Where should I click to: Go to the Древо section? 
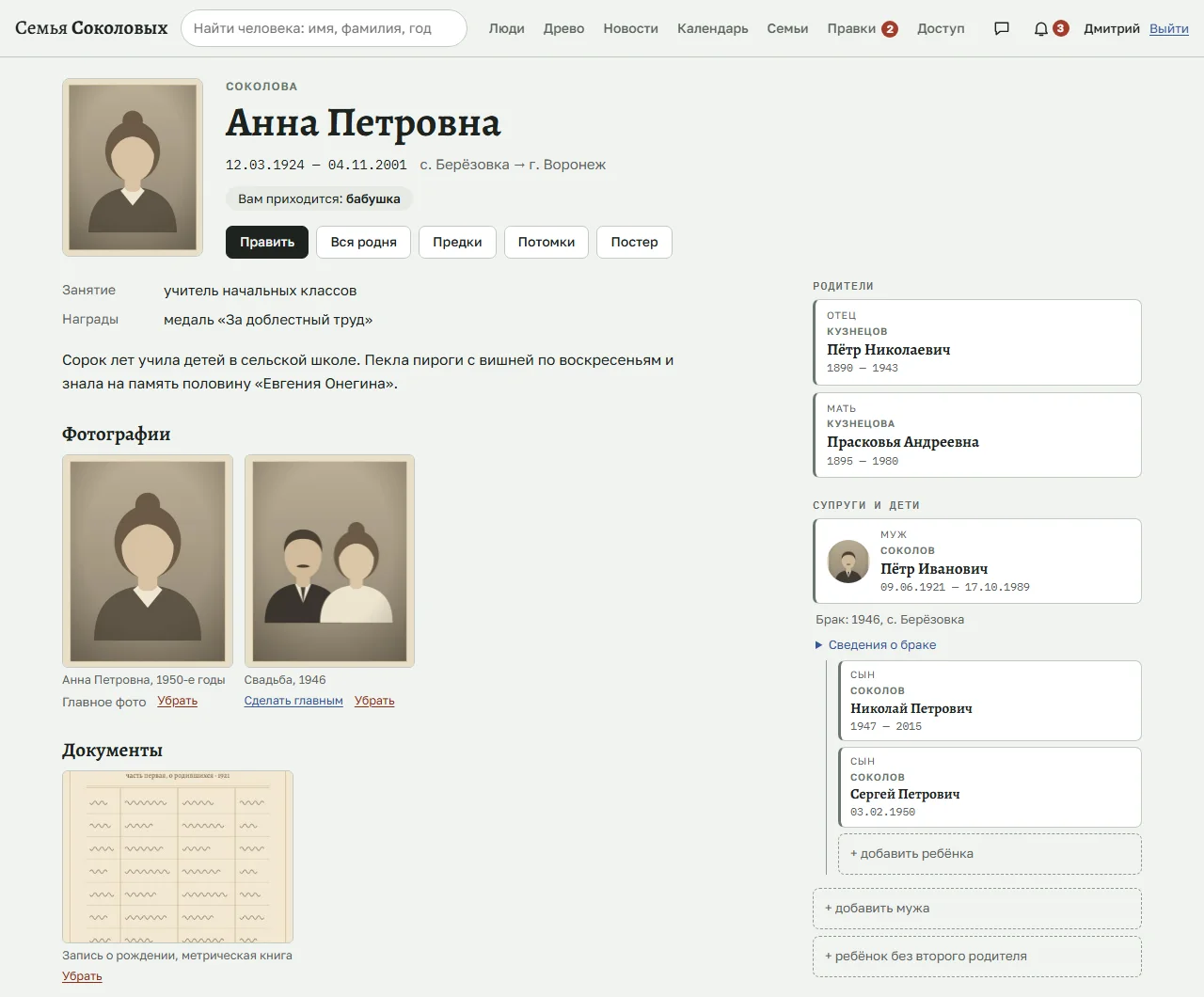[563, 28]
